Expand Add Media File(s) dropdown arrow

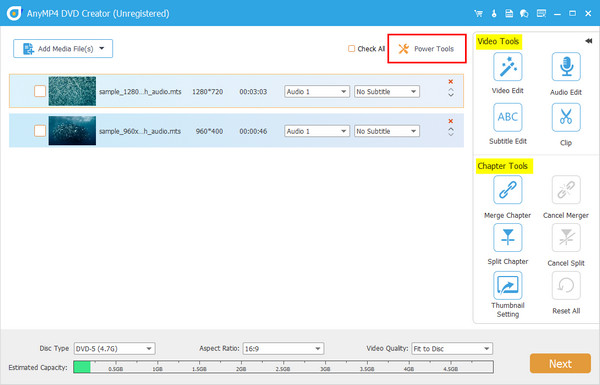click(102, 48)
